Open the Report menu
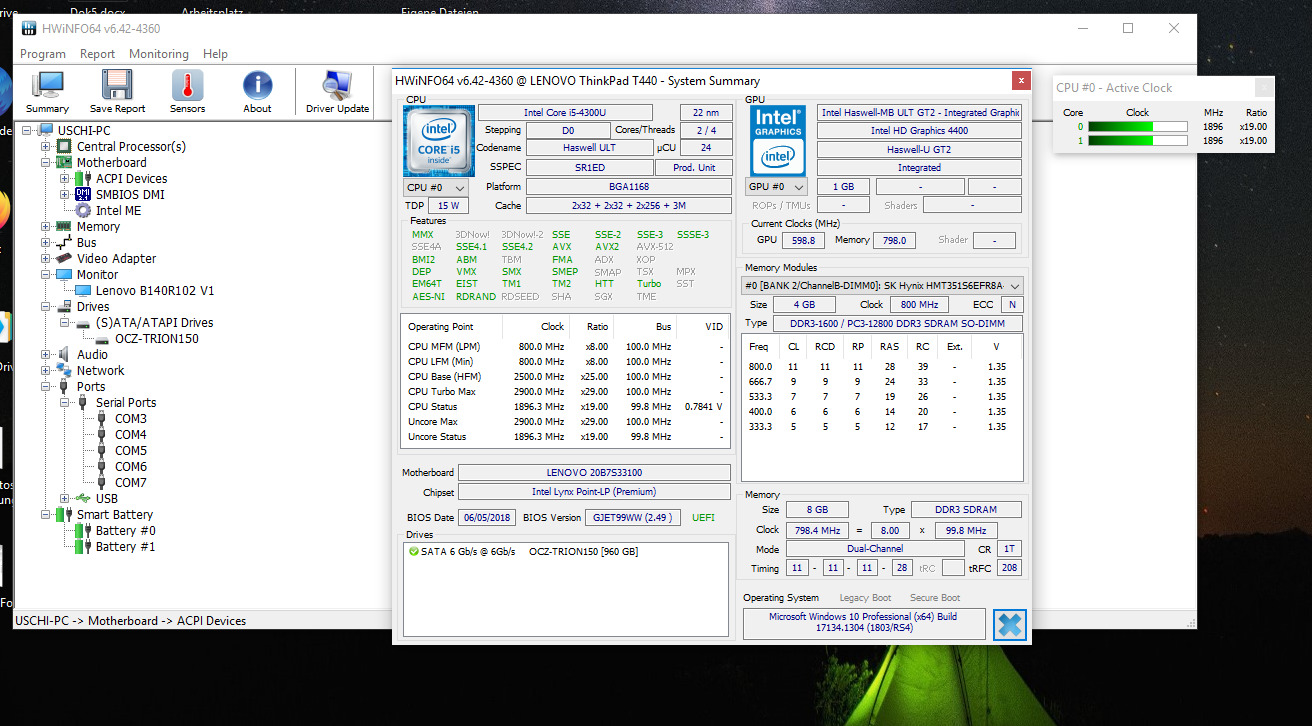Image resolution: width=1312 pixels, height=726 pixels. point(98,54)
